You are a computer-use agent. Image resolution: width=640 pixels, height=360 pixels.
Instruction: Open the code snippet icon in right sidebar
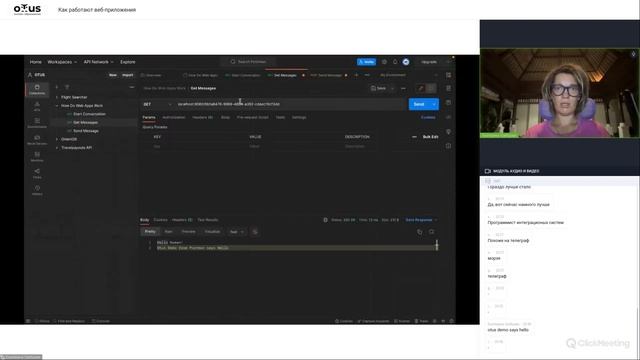pos(448,117)
